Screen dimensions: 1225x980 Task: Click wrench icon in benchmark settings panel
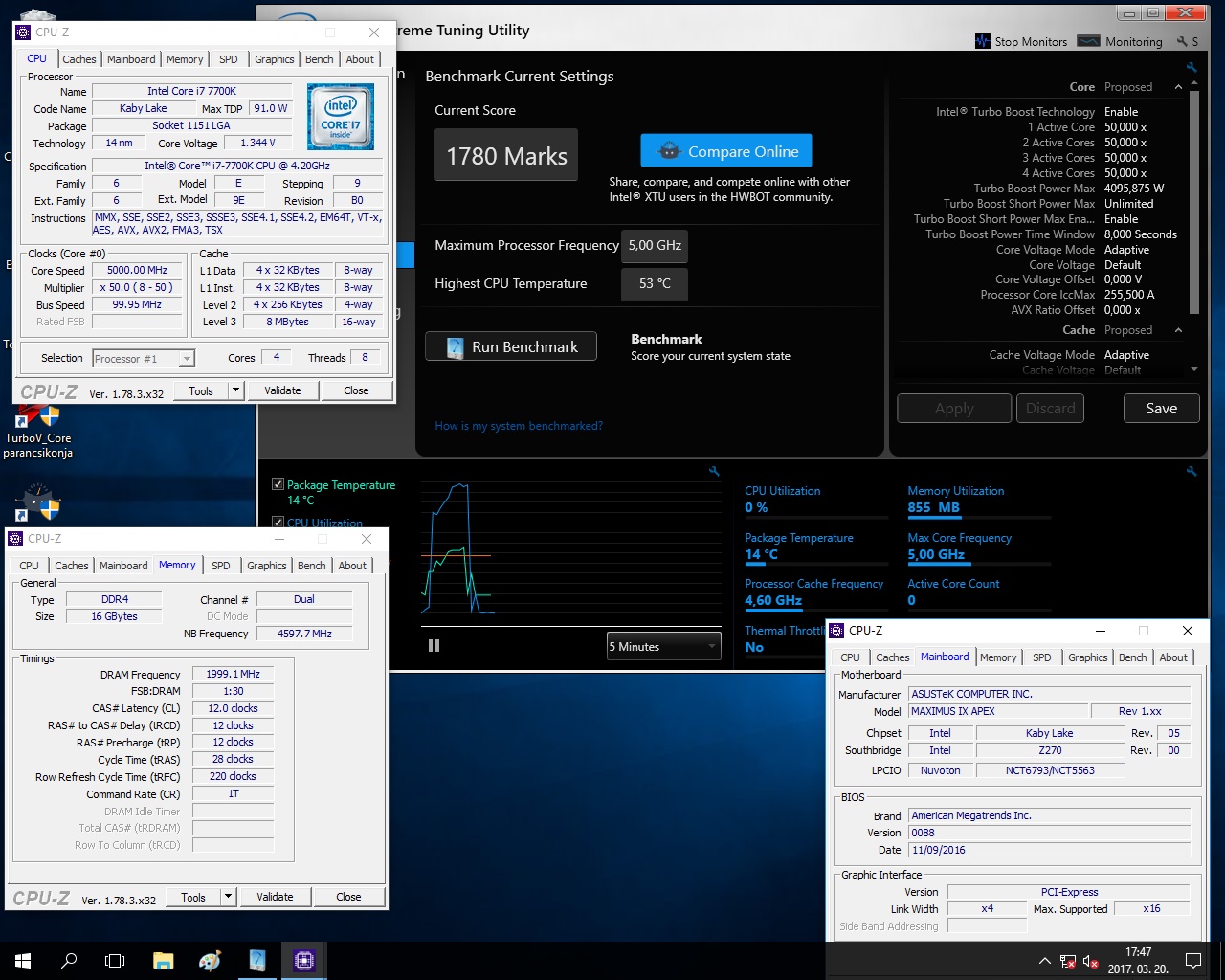(x=1192, y=68)
